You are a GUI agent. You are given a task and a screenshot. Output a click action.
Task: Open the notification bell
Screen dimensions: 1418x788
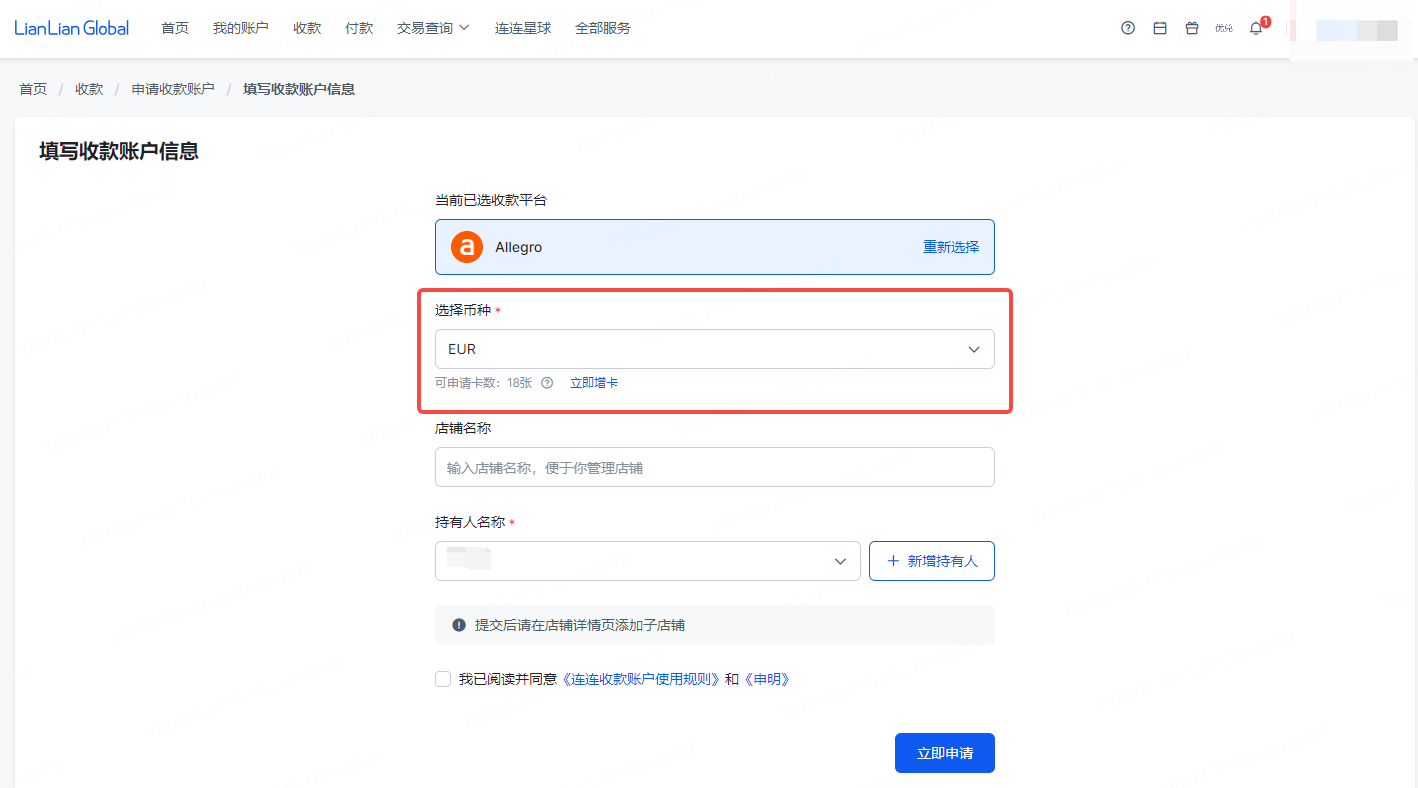[1256, 28]
